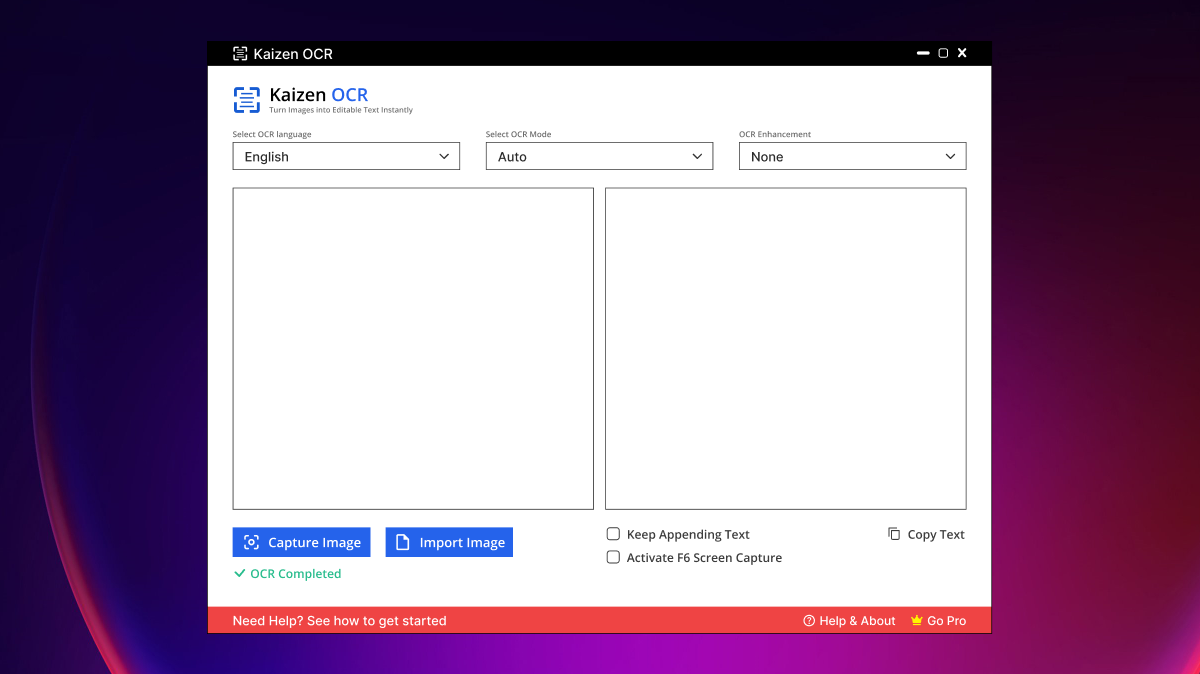Expand the OCR Mode dropdown set to Auto
Viewport: 1200px width, 674px height.
[x=599, y=157]
